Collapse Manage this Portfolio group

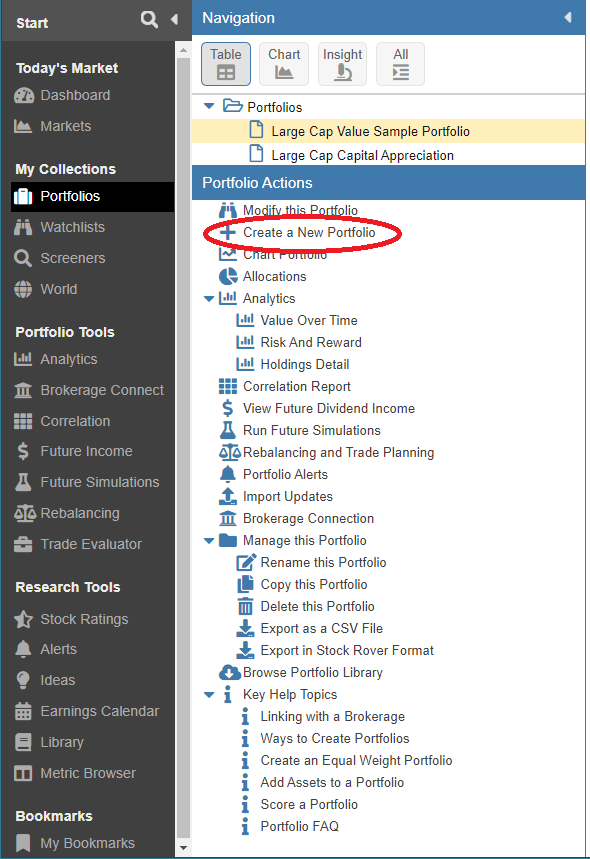tap(209, 541)
